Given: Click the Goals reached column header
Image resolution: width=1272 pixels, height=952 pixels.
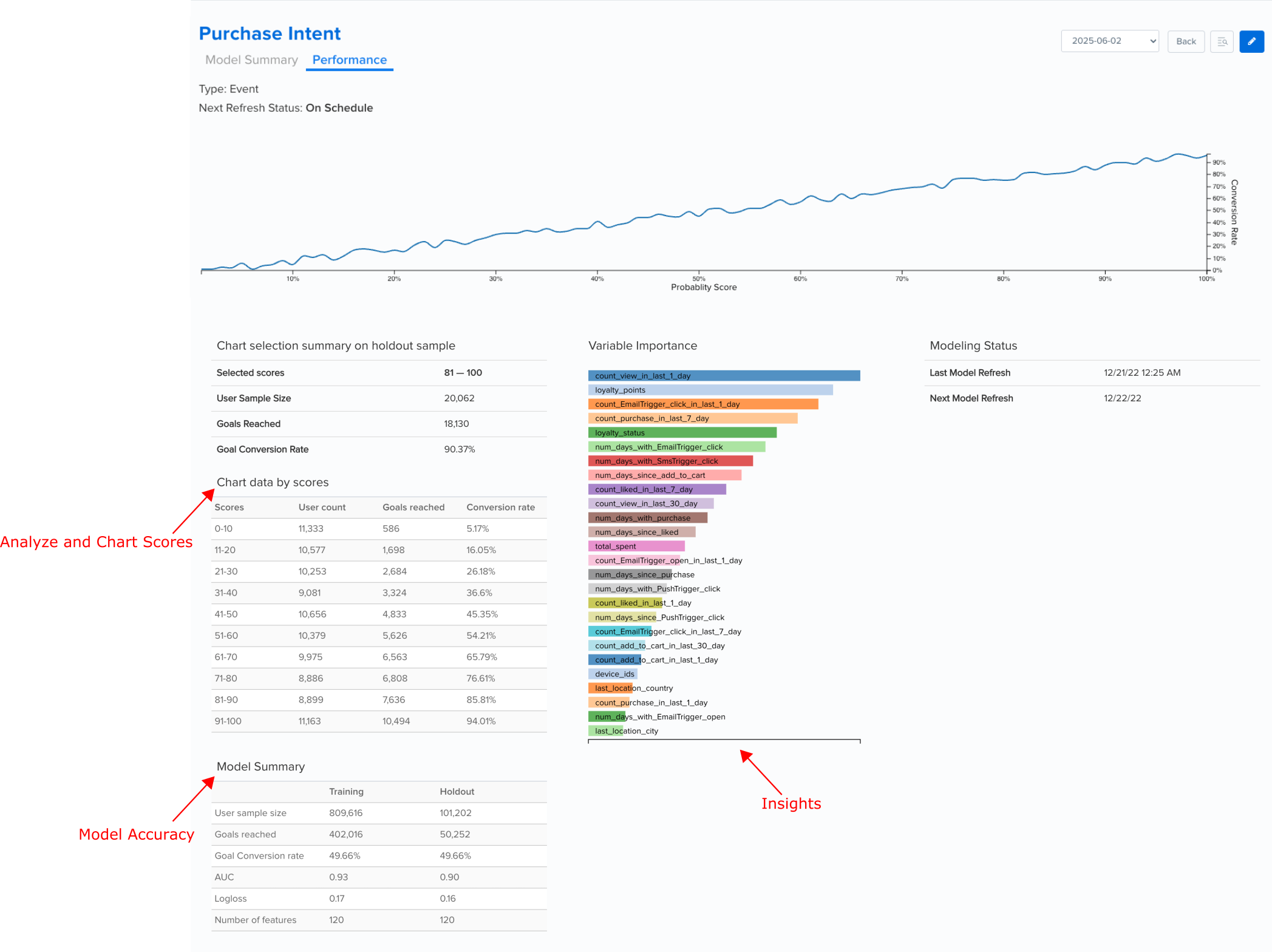Looking at the screenshot, I should tap(413, 507).
